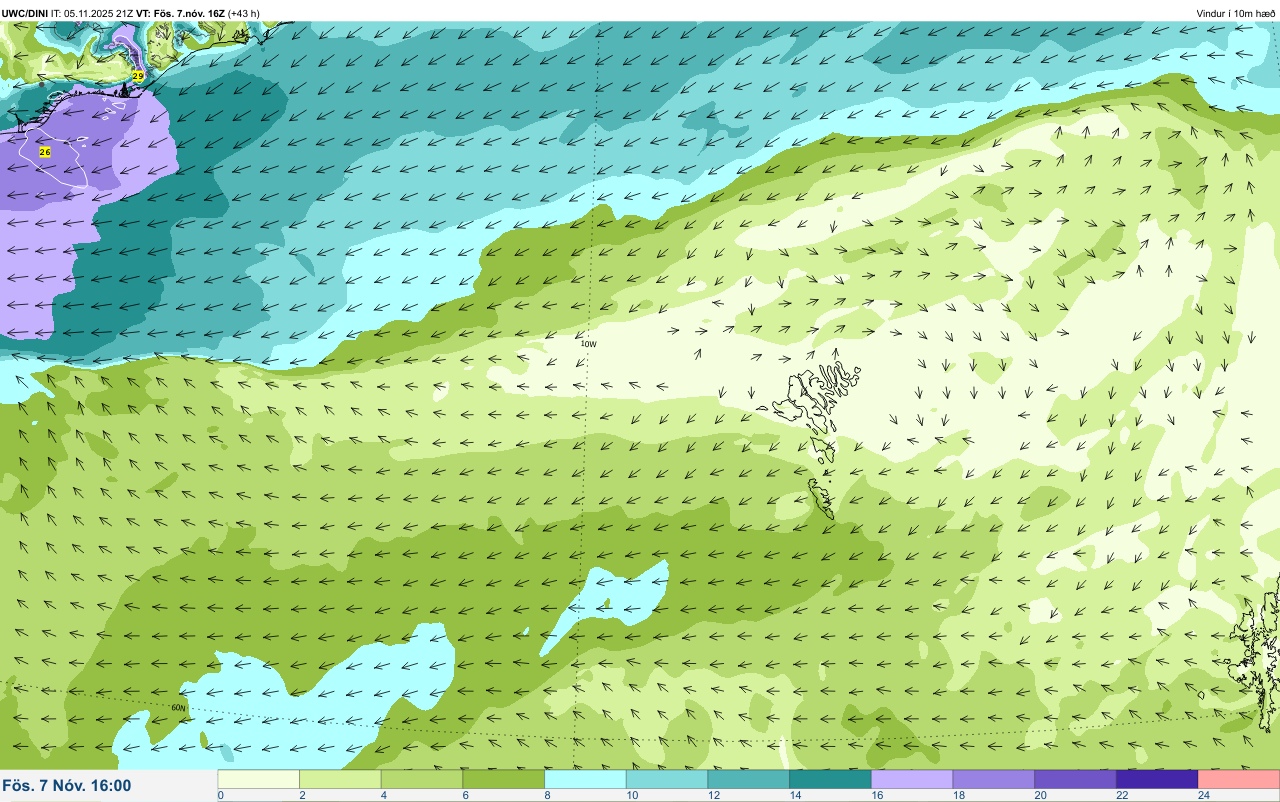This screenshot has height=802, width=1280.
Task: Select the 18–20 purple legend swatch
Action: [994, 779]
